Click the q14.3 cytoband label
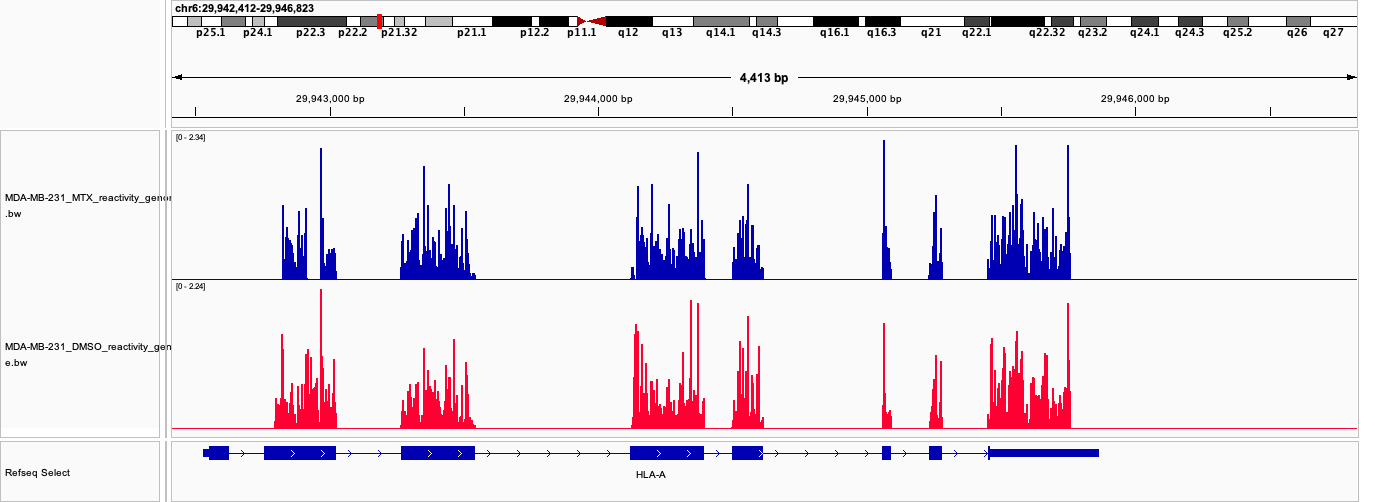 (767, 33)
